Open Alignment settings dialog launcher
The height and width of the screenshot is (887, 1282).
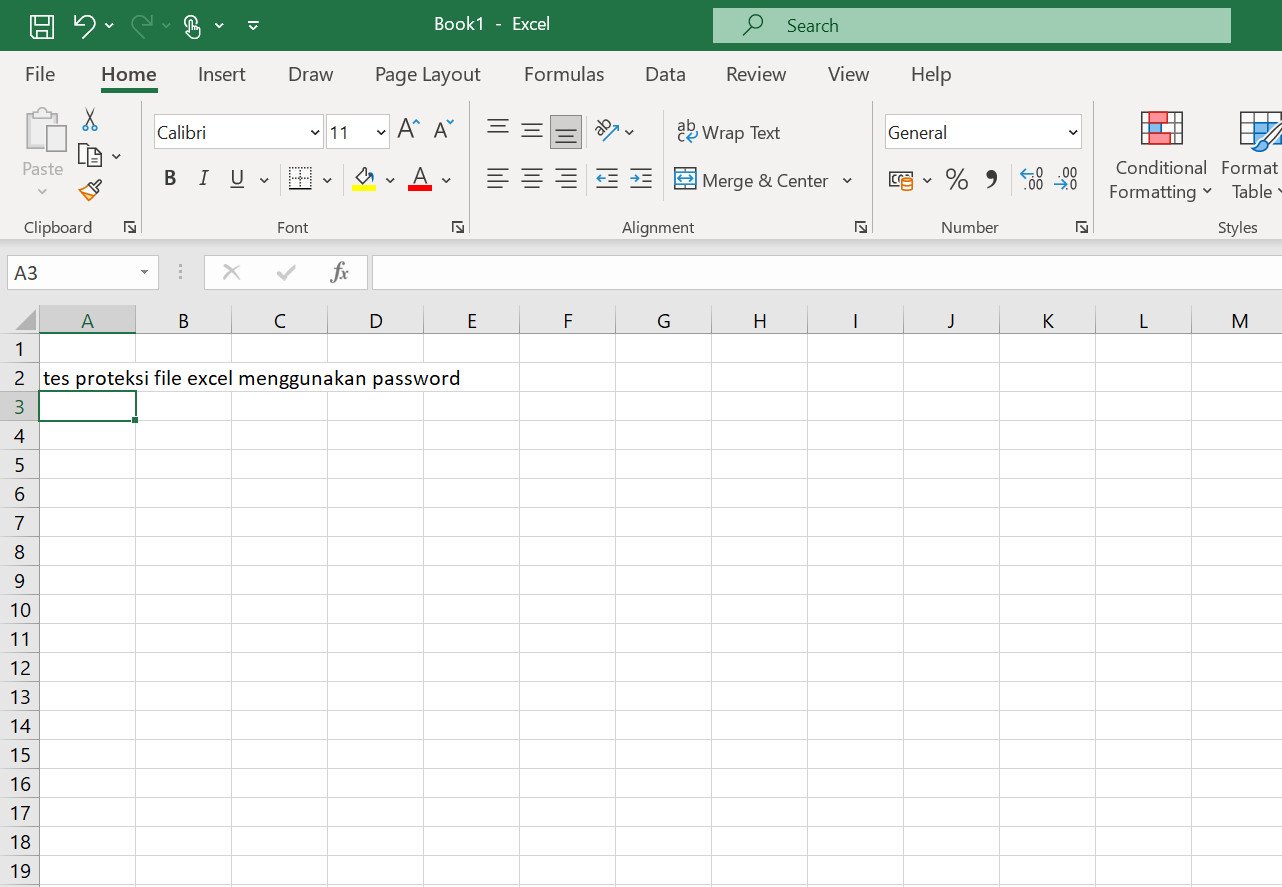[861, 228]
